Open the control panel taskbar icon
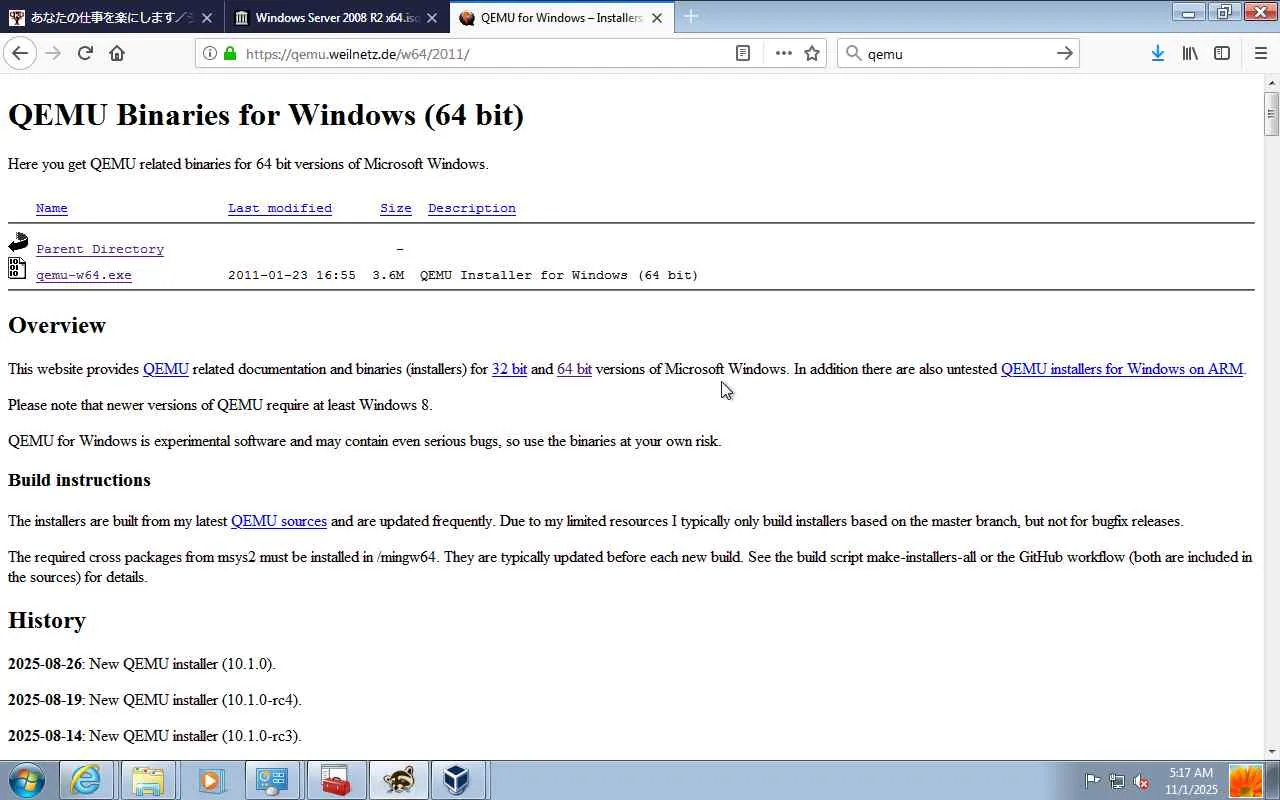 [272, 780]
